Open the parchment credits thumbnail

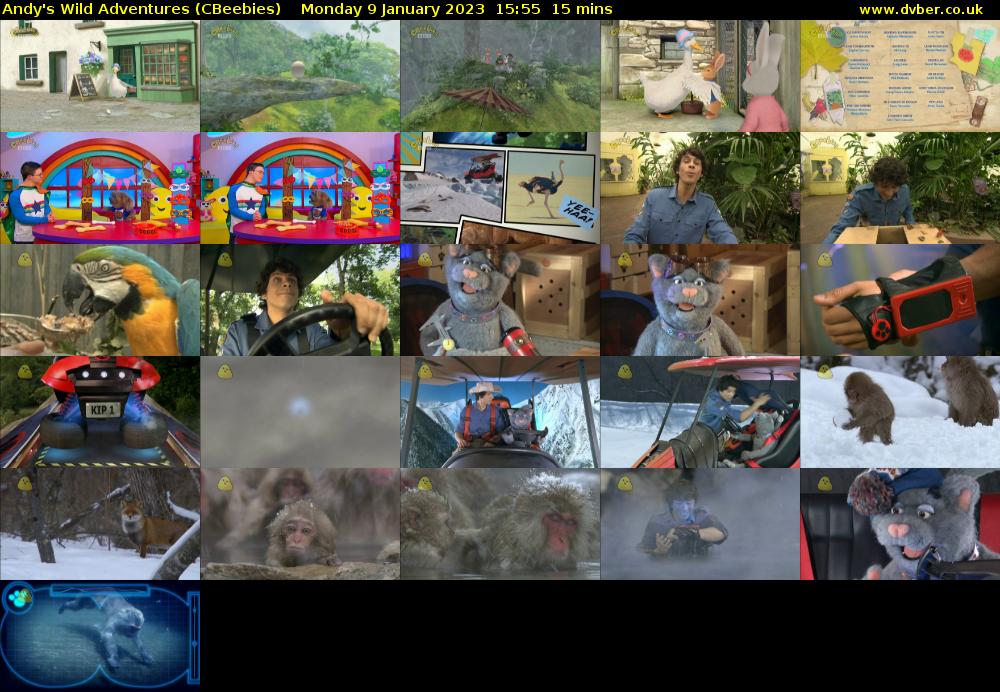click(x=900, y=76)
